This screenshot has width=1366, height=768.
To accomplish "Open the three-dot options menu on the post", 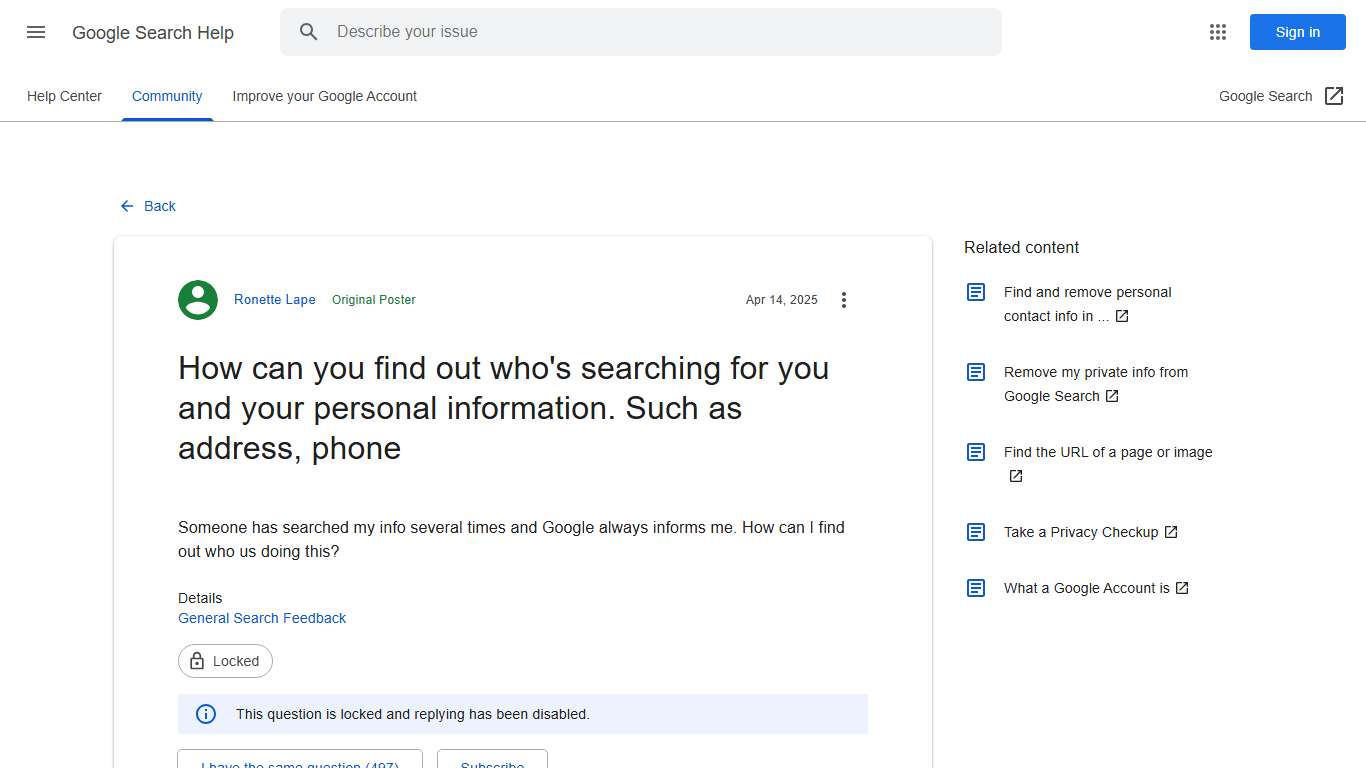I will (x=844, y=299).
